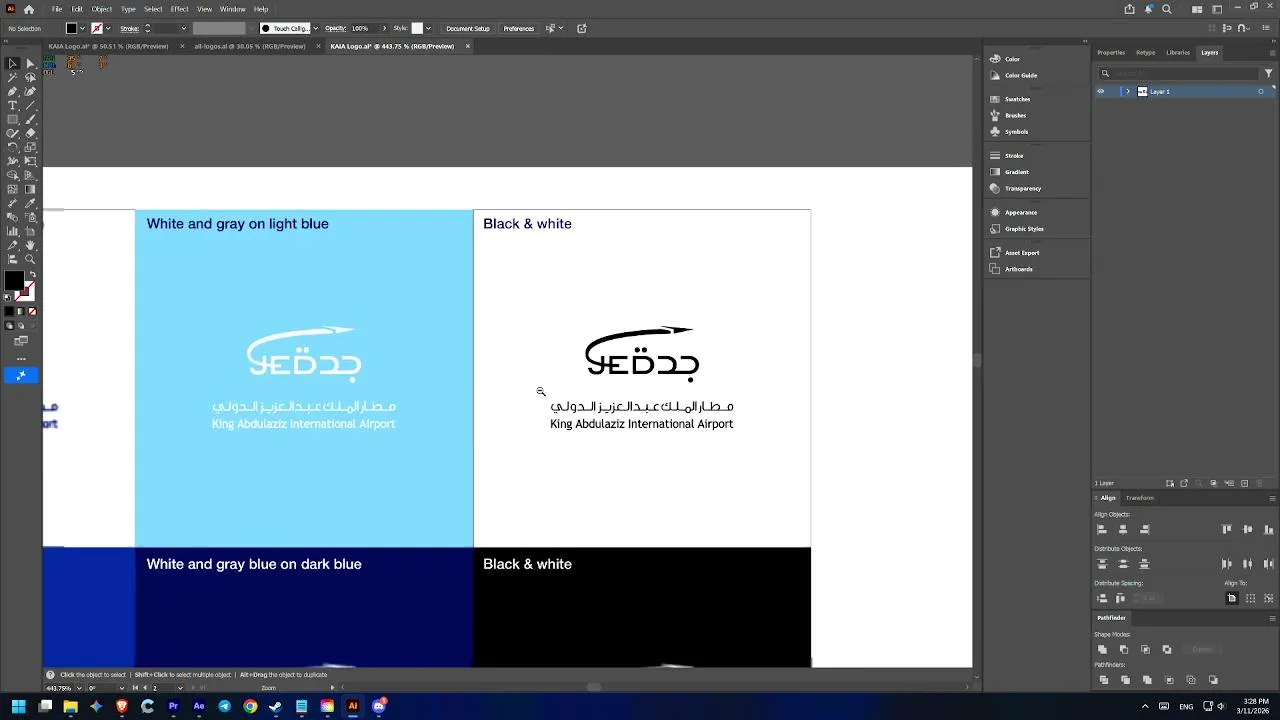Expand Layer 1 sublayers arrow
1280x720 pixels.
click(1128, 91)
